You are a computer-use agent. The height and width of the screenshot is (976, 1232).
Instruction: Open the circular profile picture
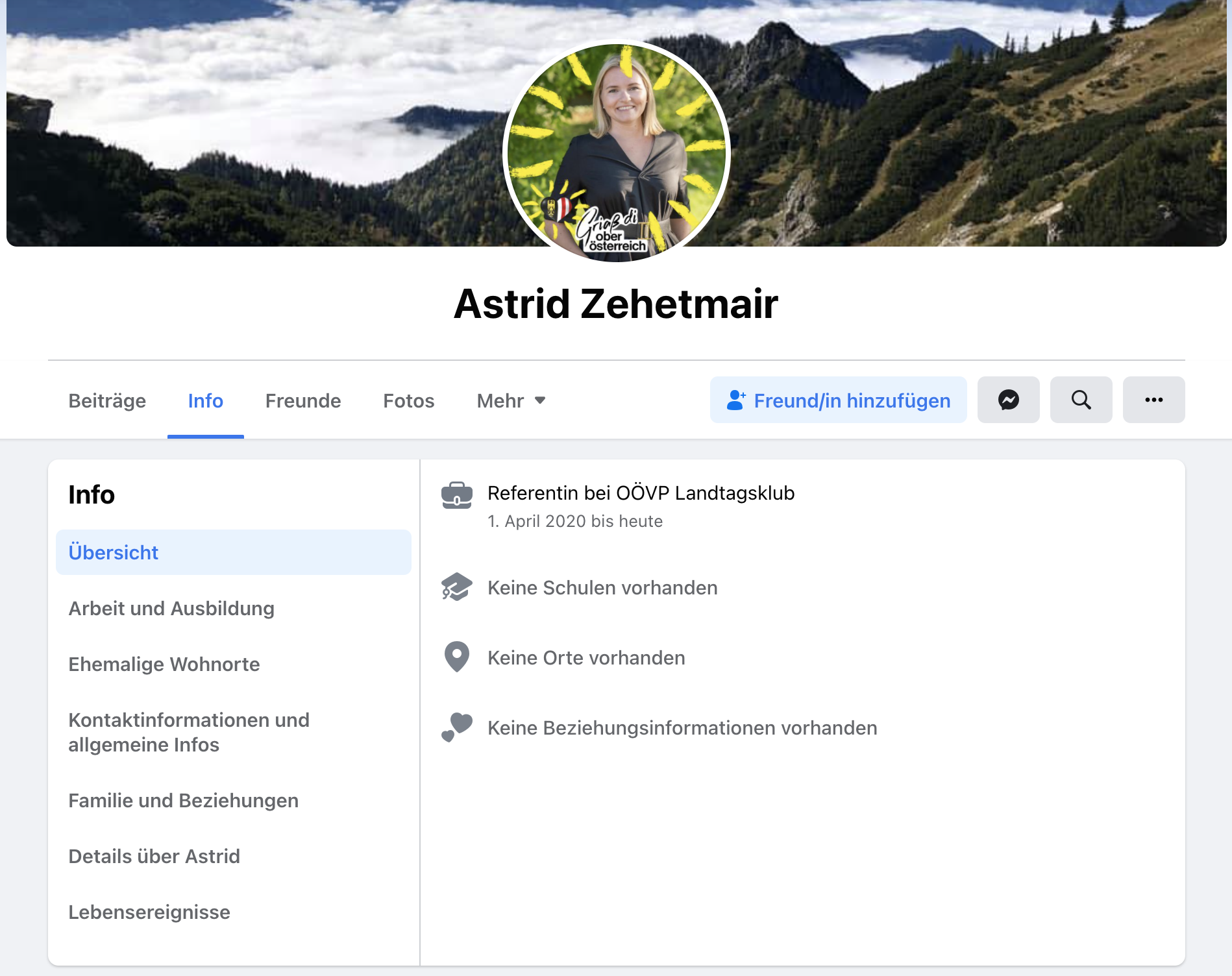617,153
